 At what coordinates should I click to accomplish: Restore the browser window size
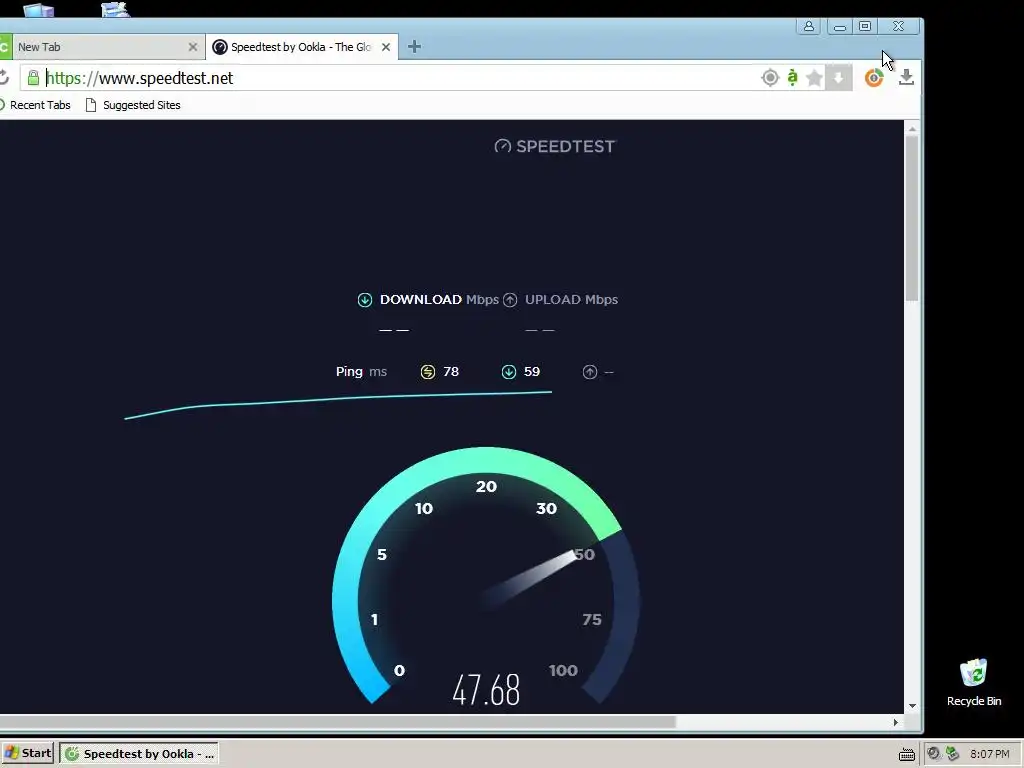[x=865, y=26]
